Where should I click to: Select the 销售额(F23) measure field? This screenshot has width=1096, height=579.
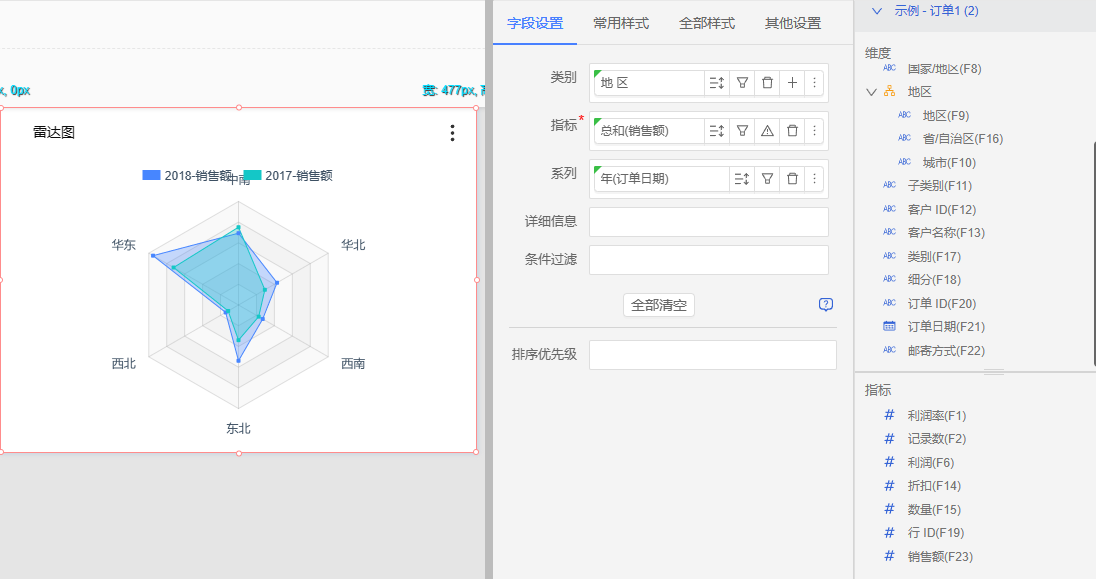939,557
